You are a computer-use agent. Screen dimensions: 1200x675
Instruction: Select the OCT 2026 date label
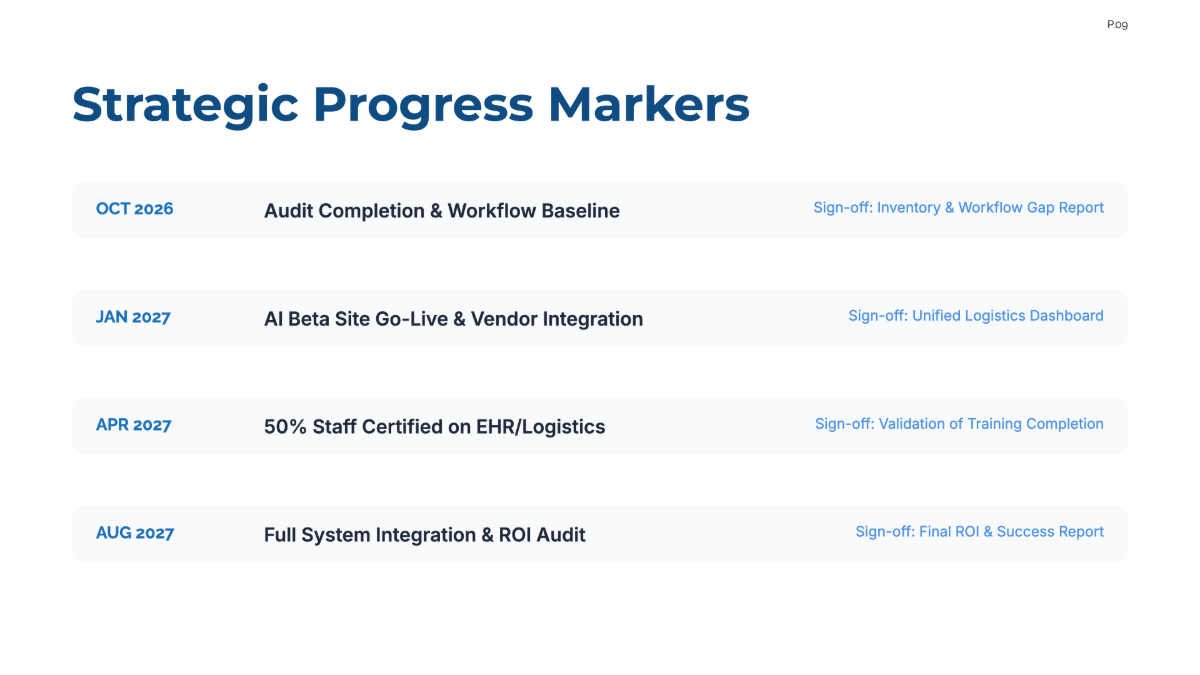[134, 209]
